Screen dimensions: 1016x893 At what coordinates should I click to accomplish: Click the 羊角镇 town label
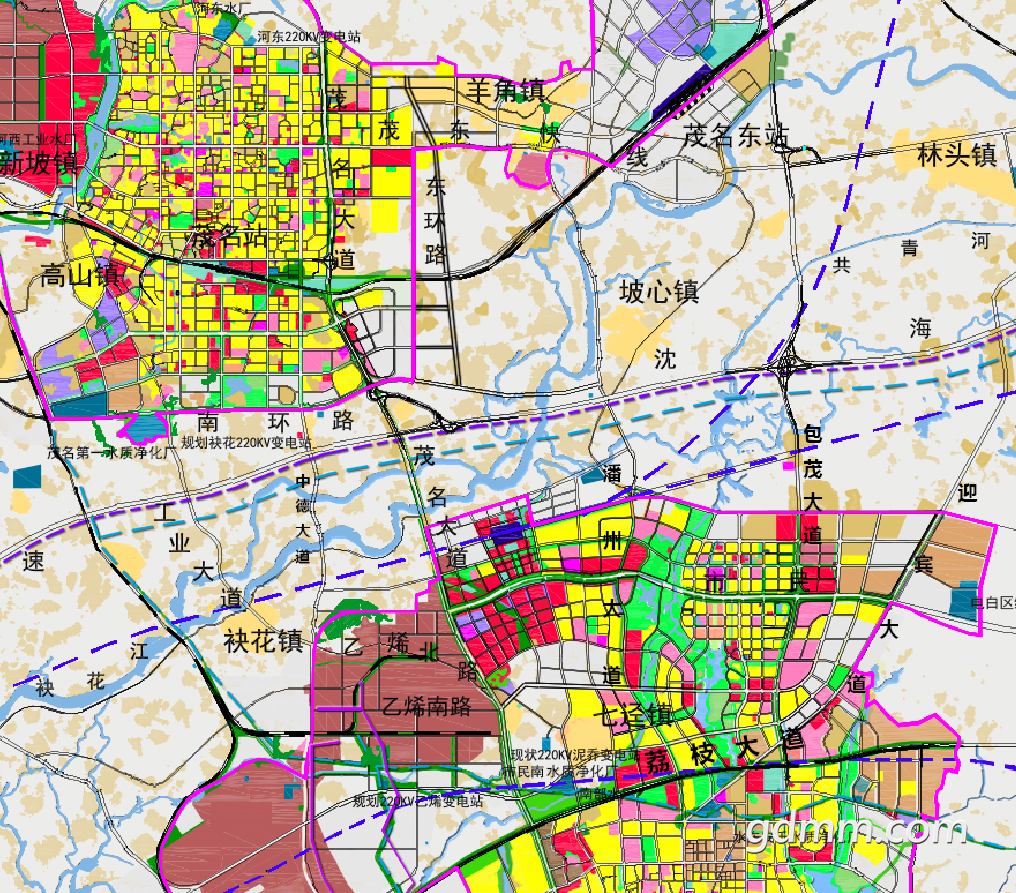click(x=505, y=90)
